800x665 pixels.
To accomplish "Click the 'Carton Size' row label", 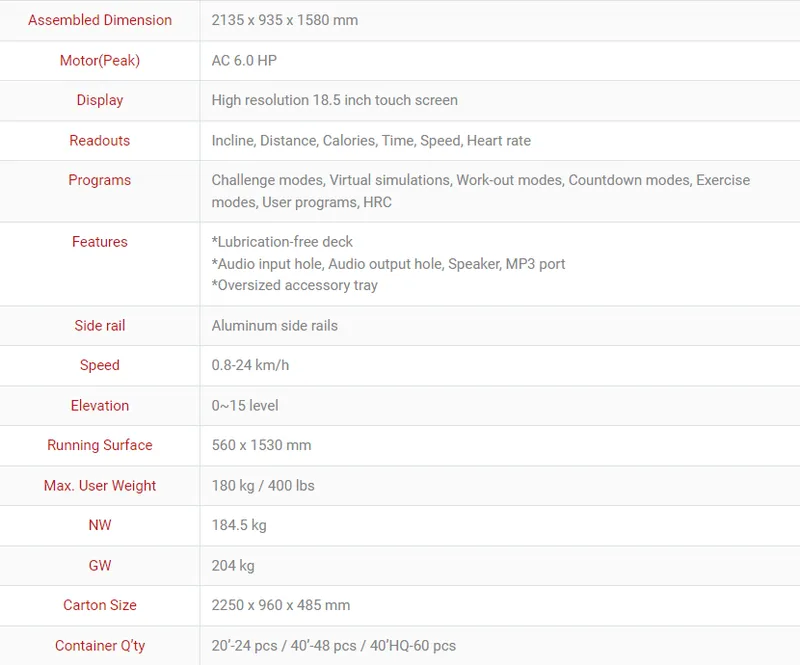I will coord(100,605).
